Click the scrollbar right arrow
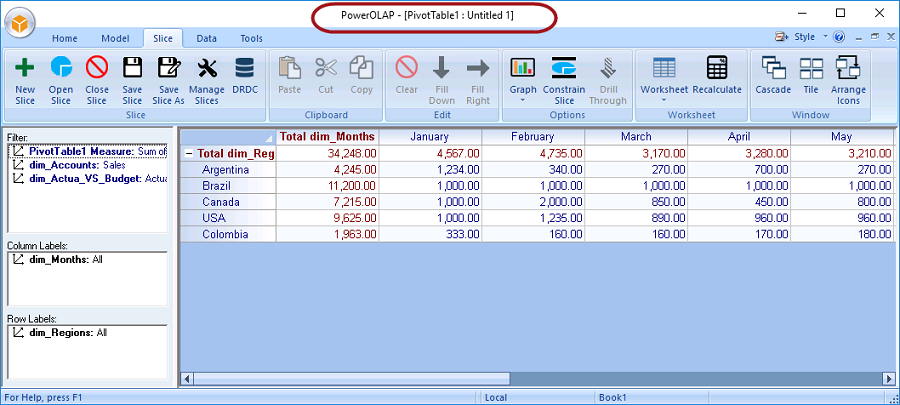 point(888,379)
